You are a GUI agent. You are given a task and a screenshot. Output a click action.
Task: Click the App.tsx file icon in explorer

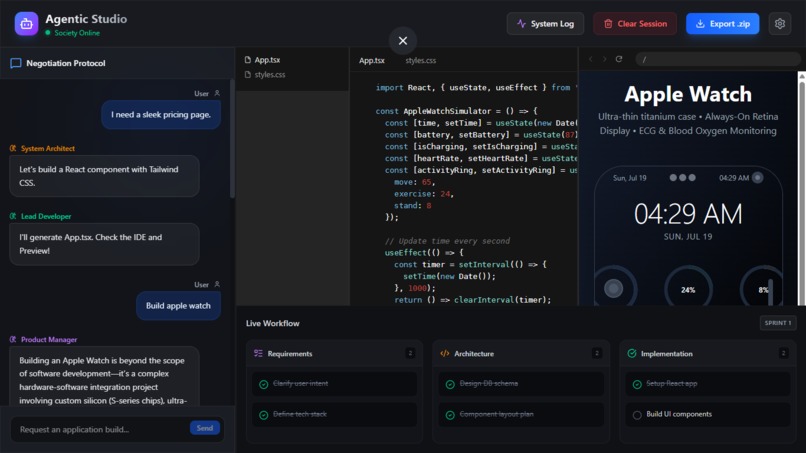point(248,60)
